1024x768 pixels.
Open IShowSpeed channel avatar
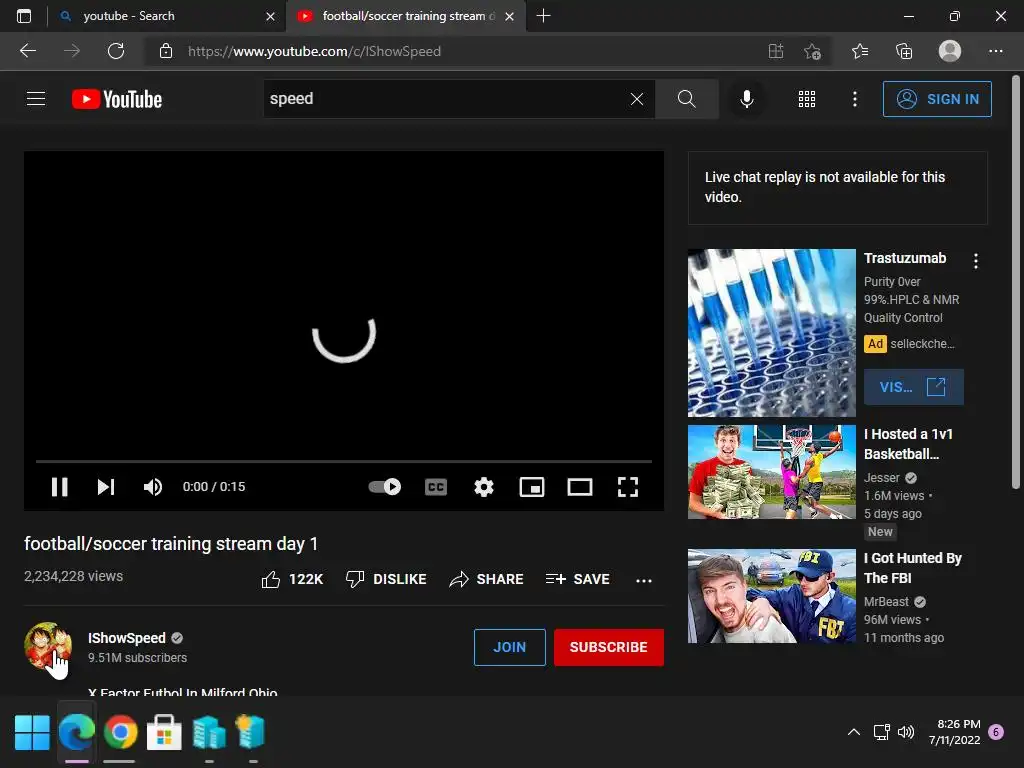point(48,645)
